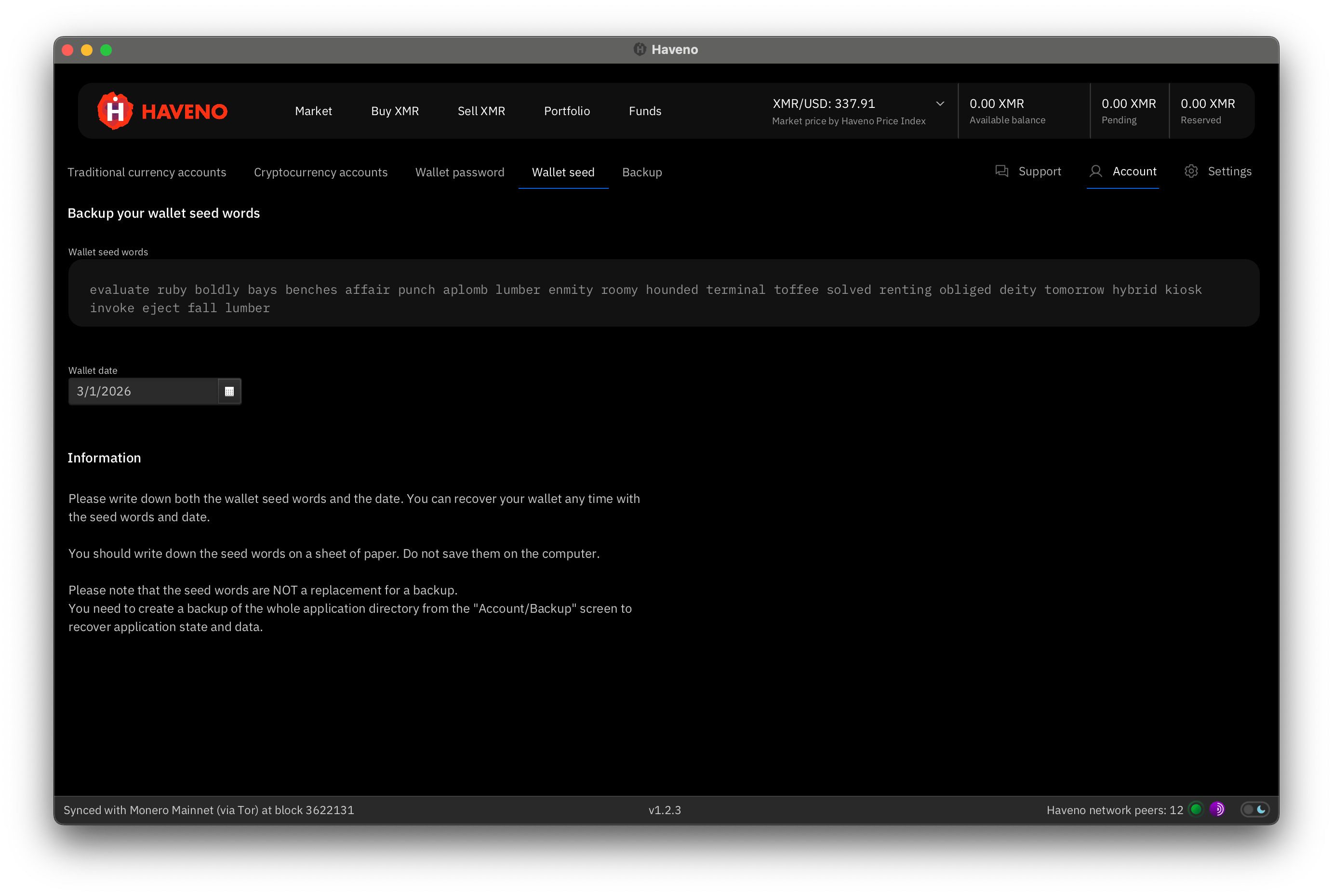Open Settings via the gear icon
Screen dimensions: 1333x896
pyautogui.click(x=1191, y=171)
